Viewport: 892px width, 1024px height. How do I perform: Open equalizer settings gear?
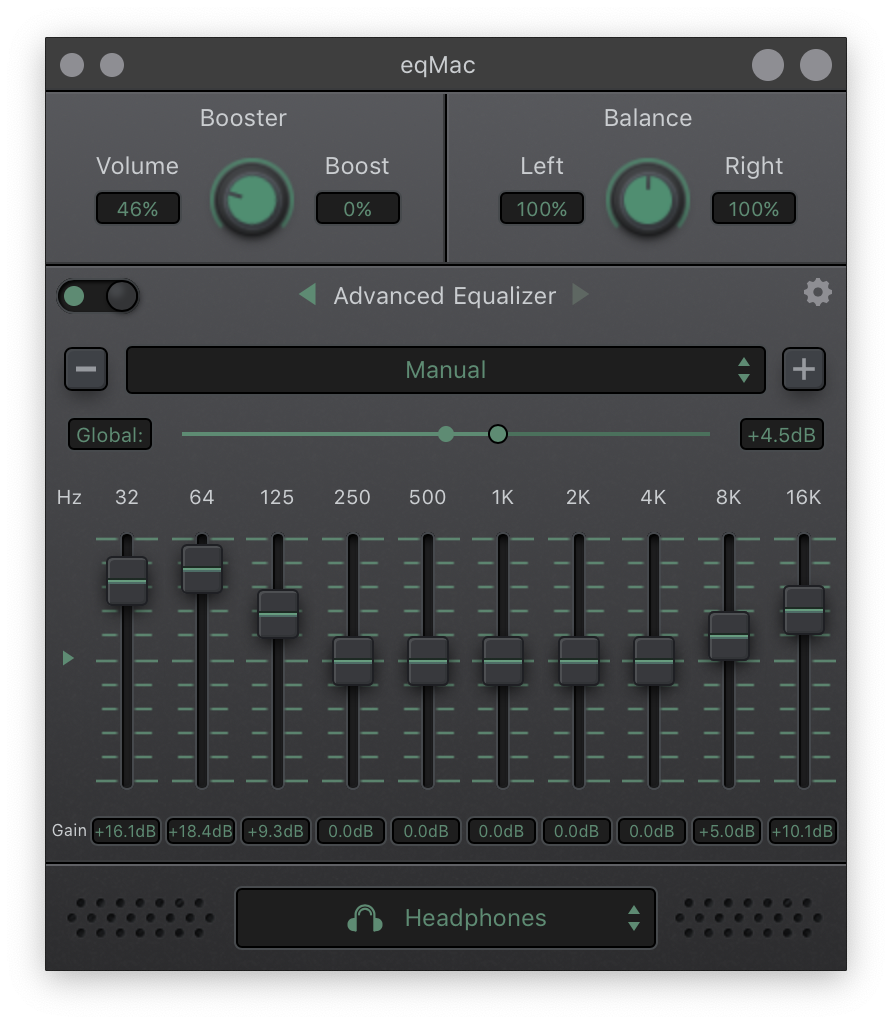coord(818,293)
